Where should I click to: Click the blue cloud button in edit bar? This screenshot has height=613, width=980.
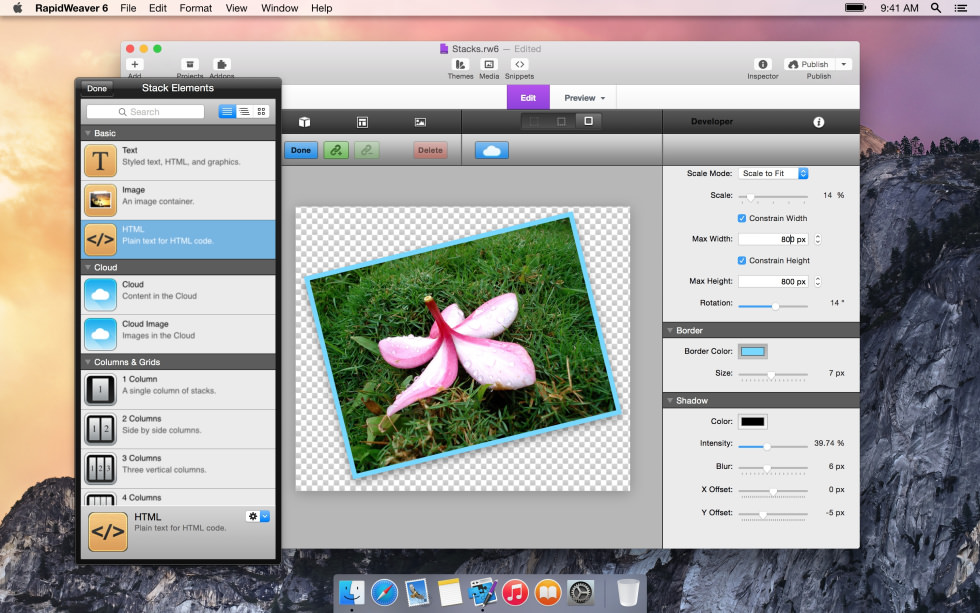(x=492, y=150)
